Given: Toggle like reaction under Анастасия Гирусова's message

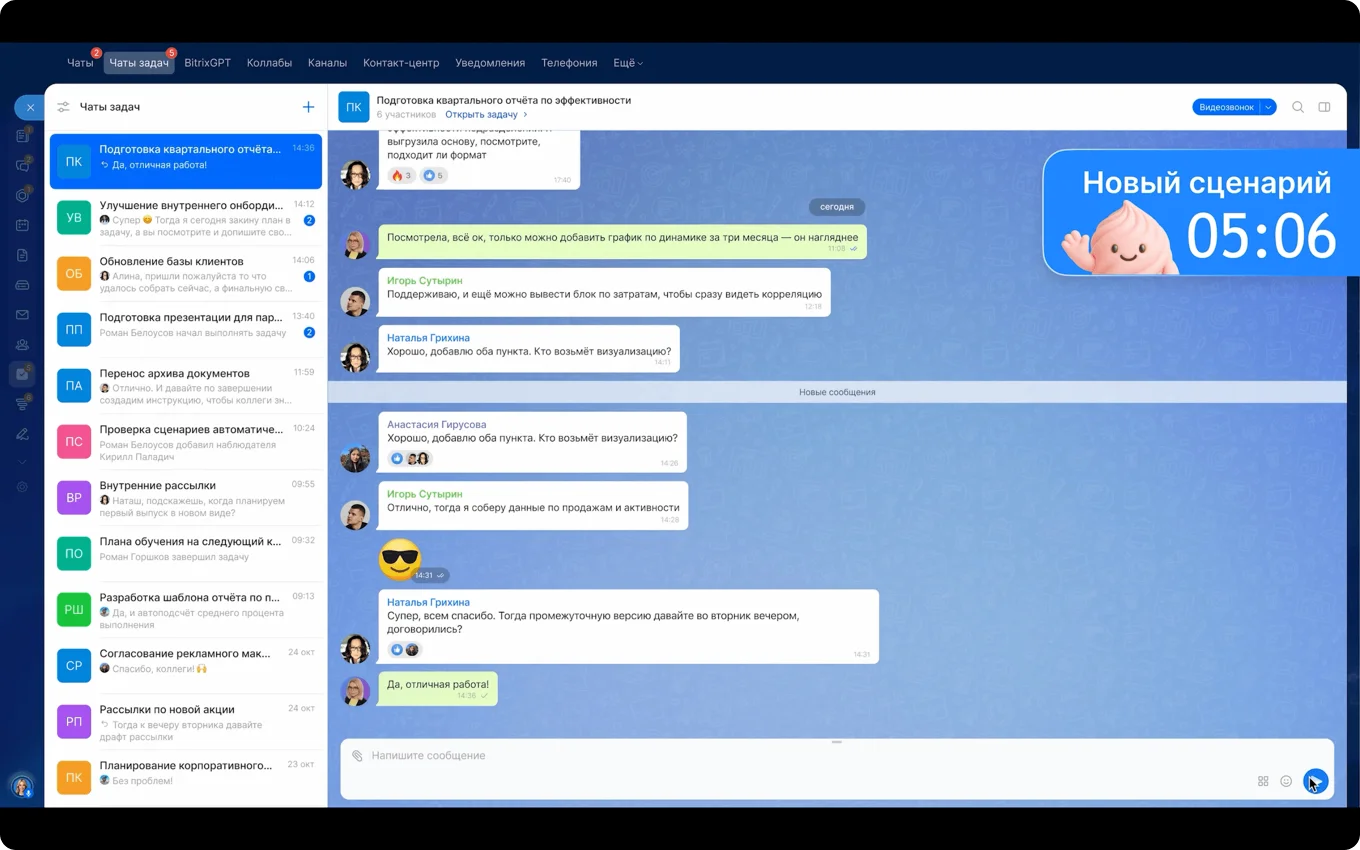Looking at the screenshot, I should 398,459.
